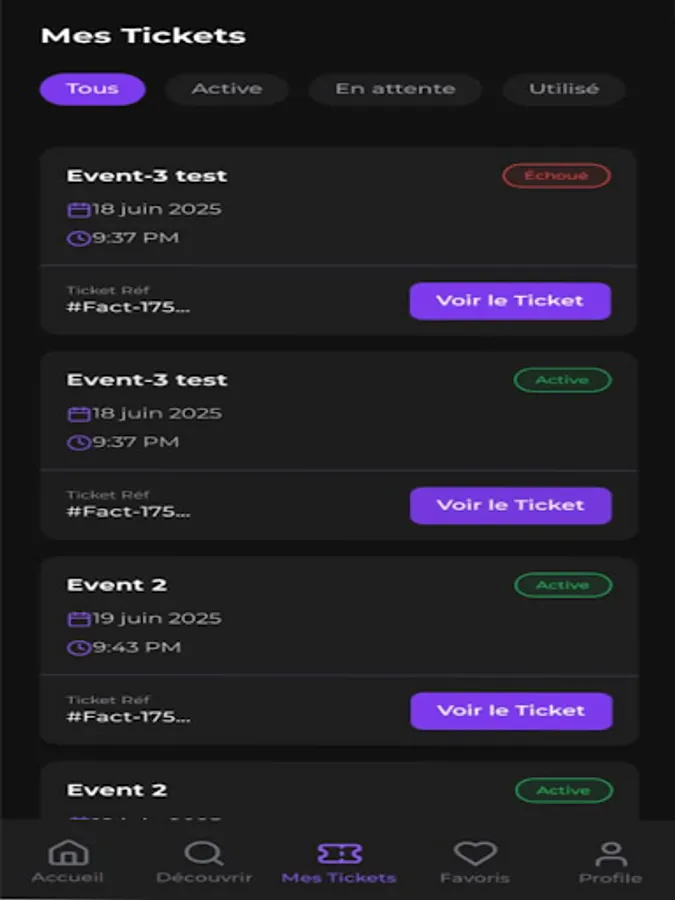Filter tickets by Active
675x900 pixels.
pyautogui.click(x=227, y=89)
